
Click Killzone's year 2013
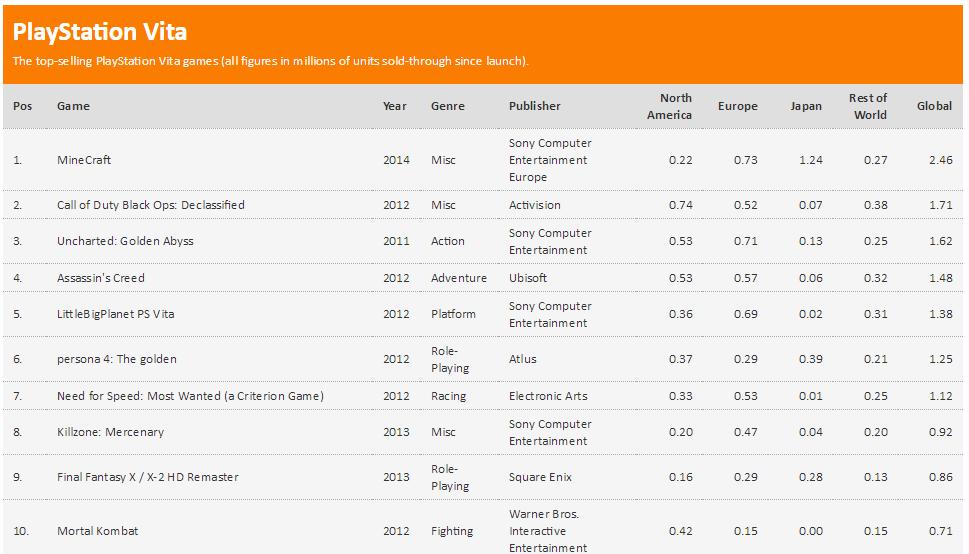pos(396,432)
